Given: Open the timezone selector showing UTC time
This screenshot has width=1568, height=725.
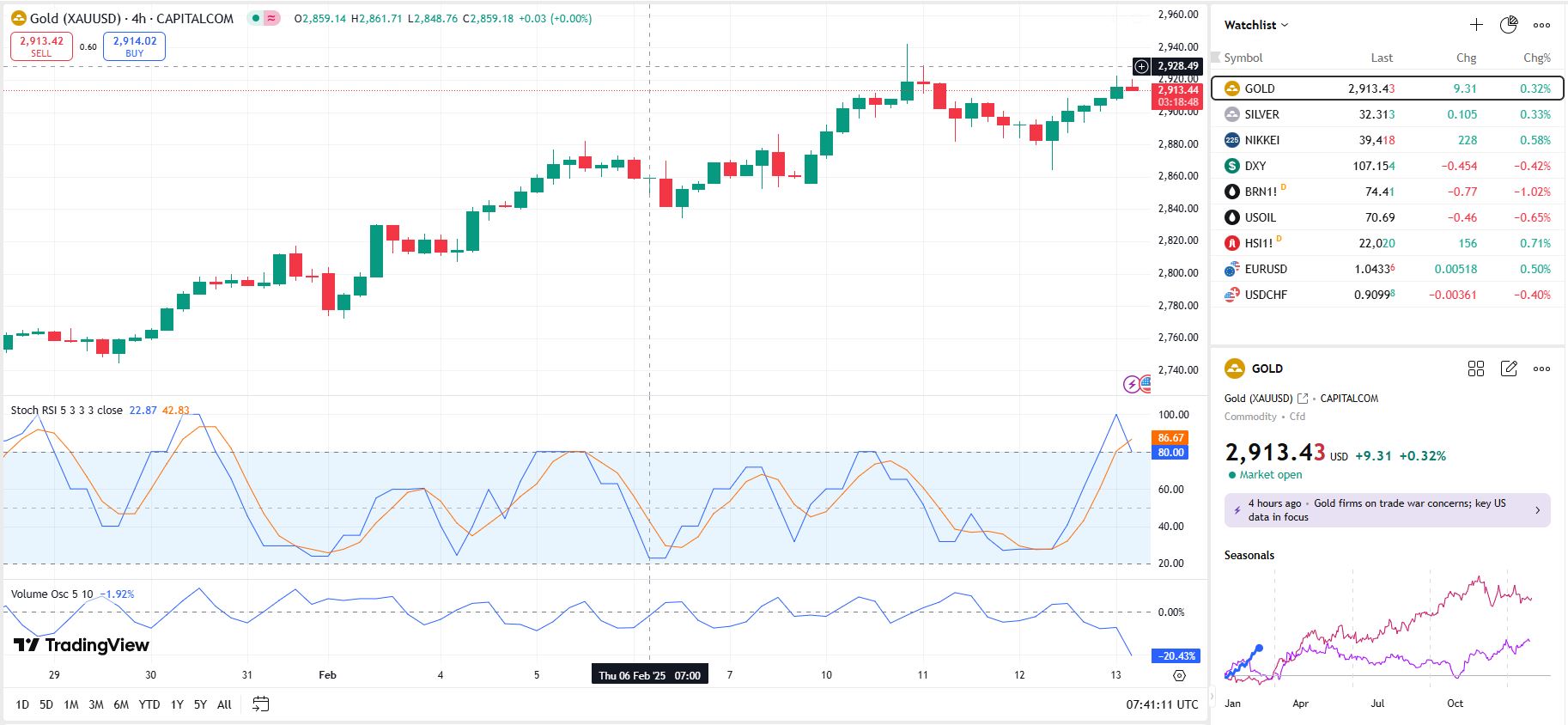Looking at the screenshot, I should 1162,704.
